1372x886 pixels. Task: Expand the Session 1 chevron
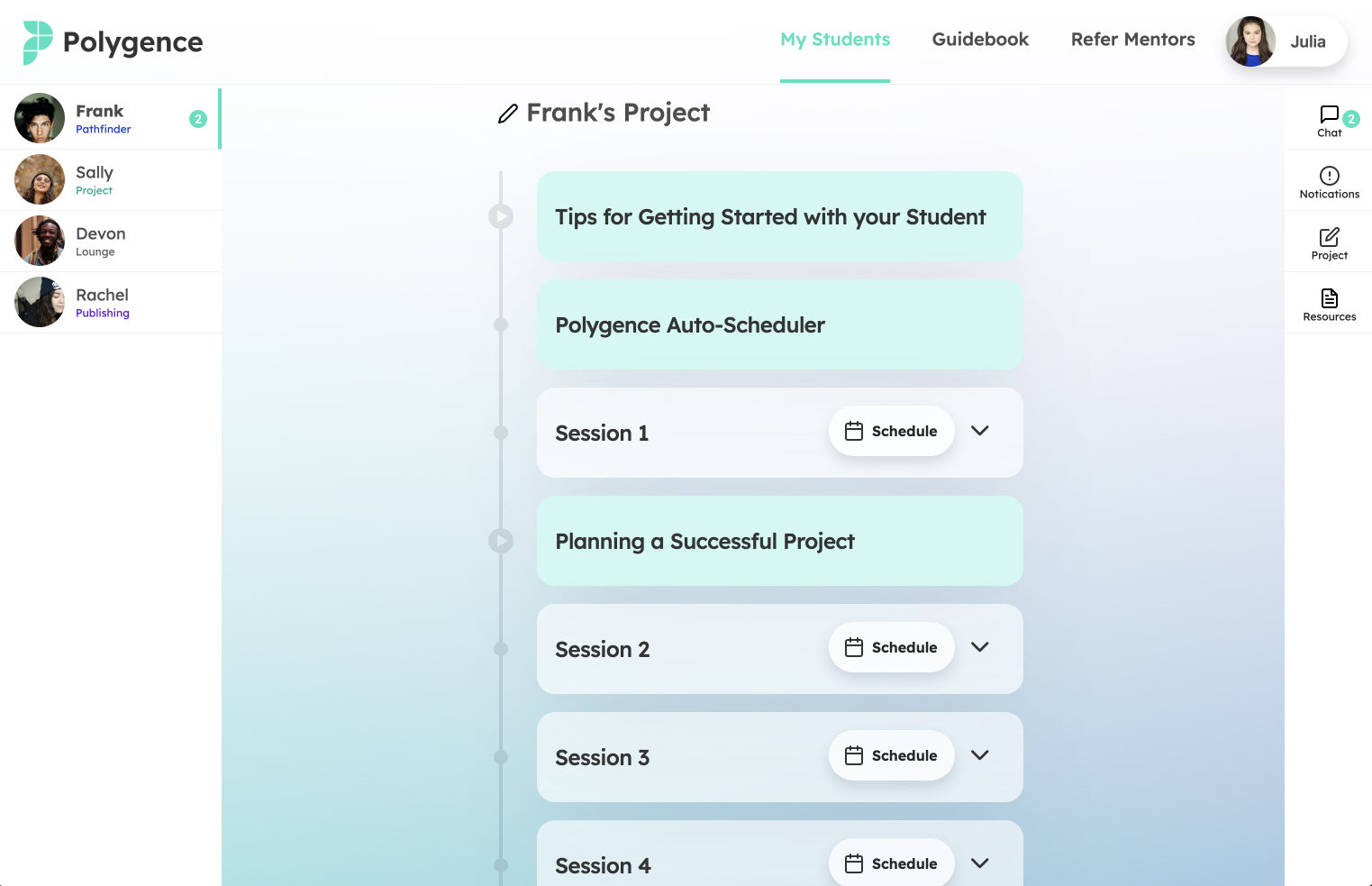(x=980, y=431)
